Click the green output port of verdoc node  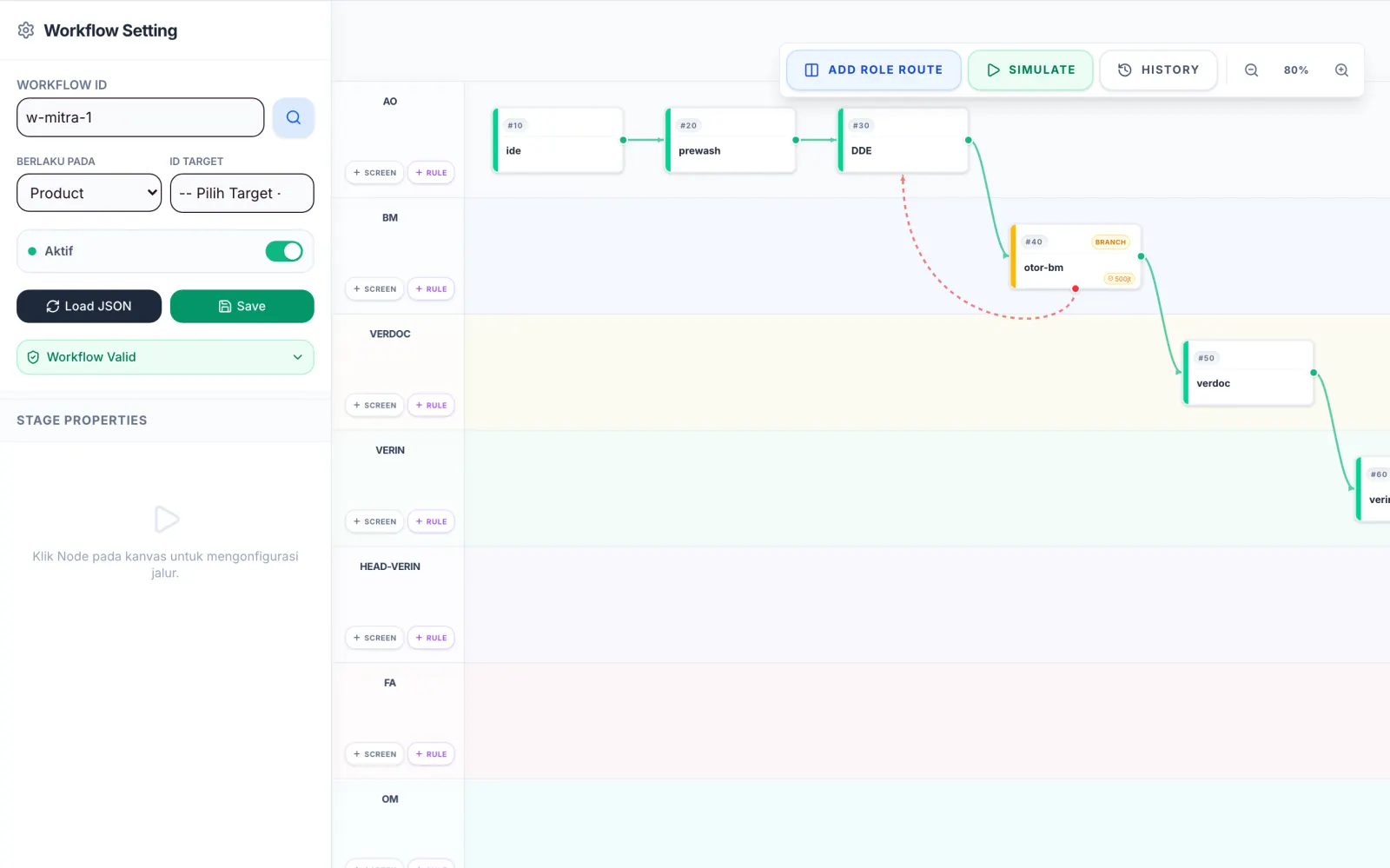[x=1314, y=373]
